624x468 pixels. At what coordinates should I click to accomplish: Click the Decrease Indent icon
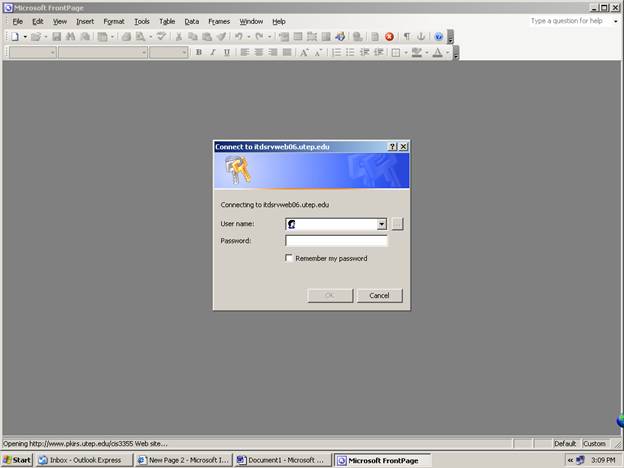[365, 53]
